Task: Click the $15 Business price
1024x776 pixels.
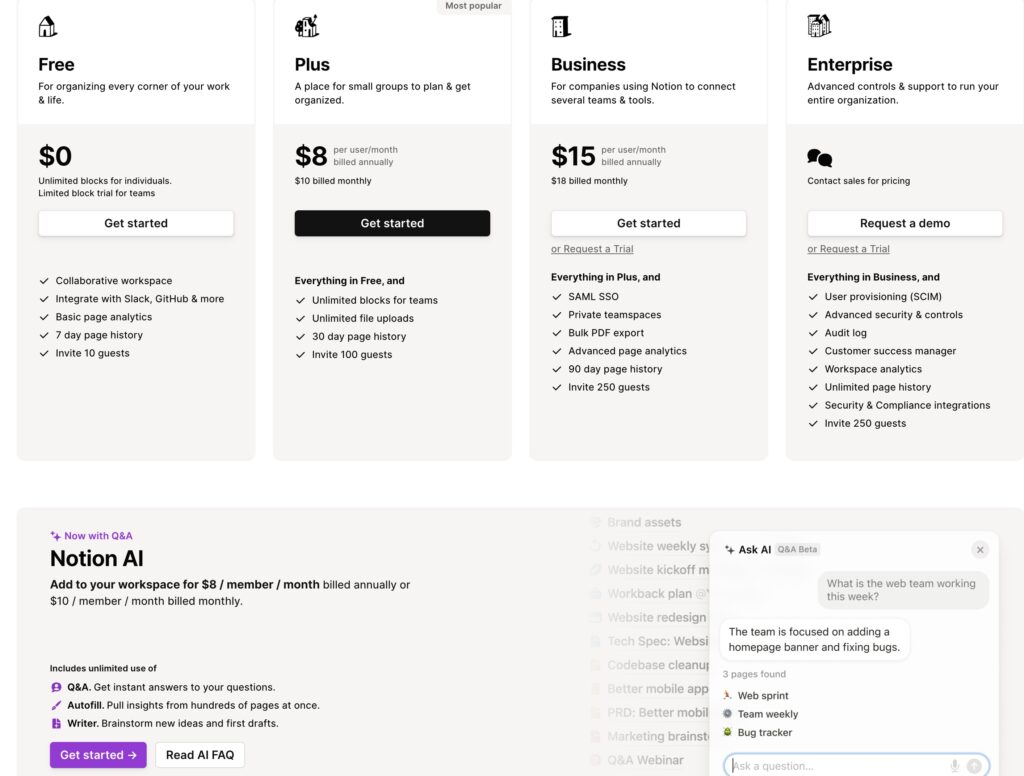Action: pyautogui.click(x=573, y=156)
